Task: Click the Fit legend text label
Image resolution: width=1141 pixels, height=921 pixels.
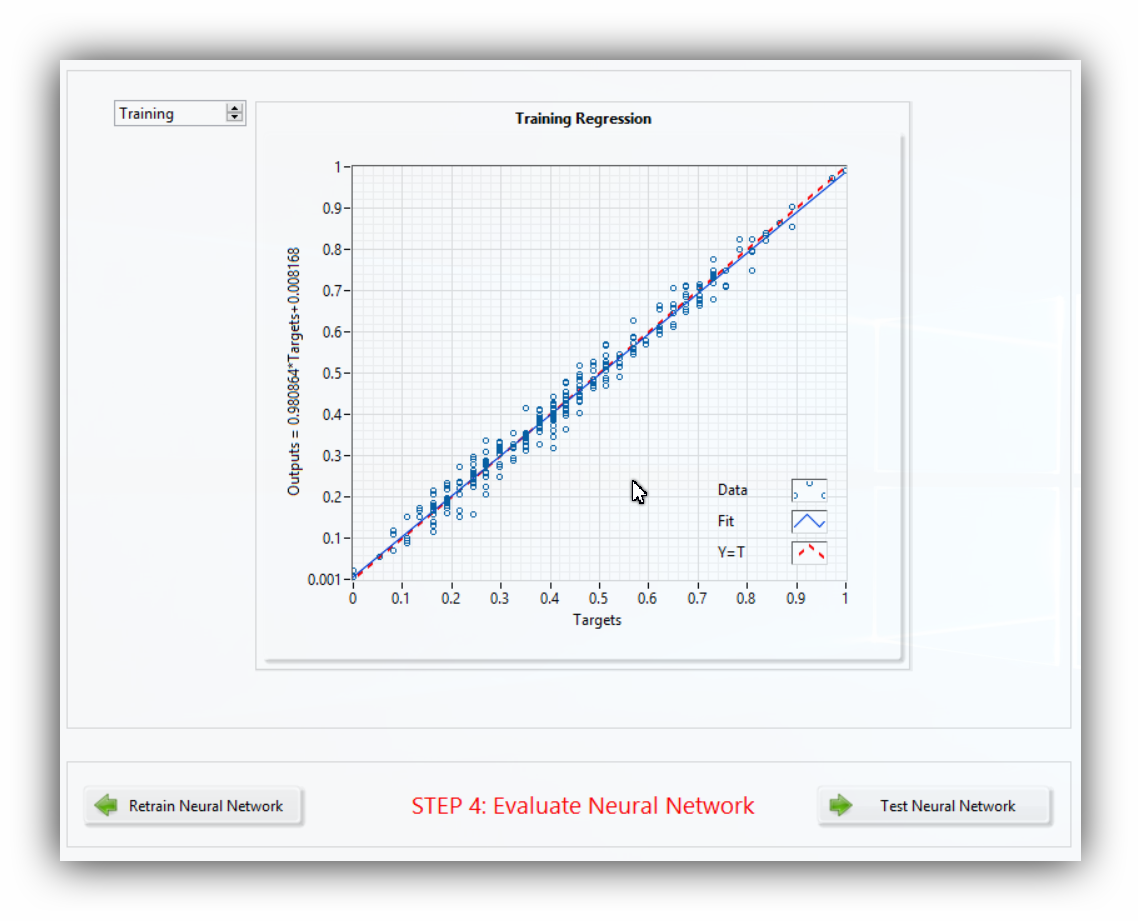Action: pos(726,521)
